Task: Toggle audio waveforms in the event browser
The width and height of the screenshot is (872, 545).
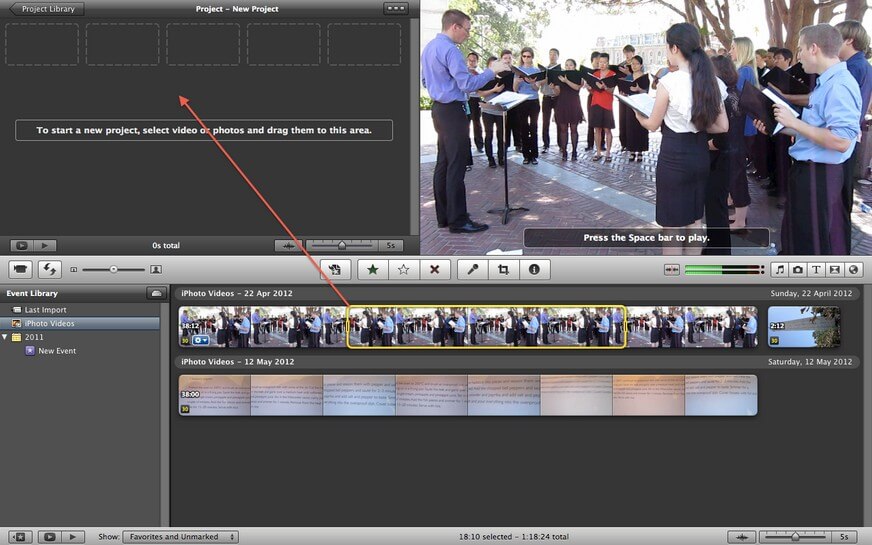Action: click(742, 537)
